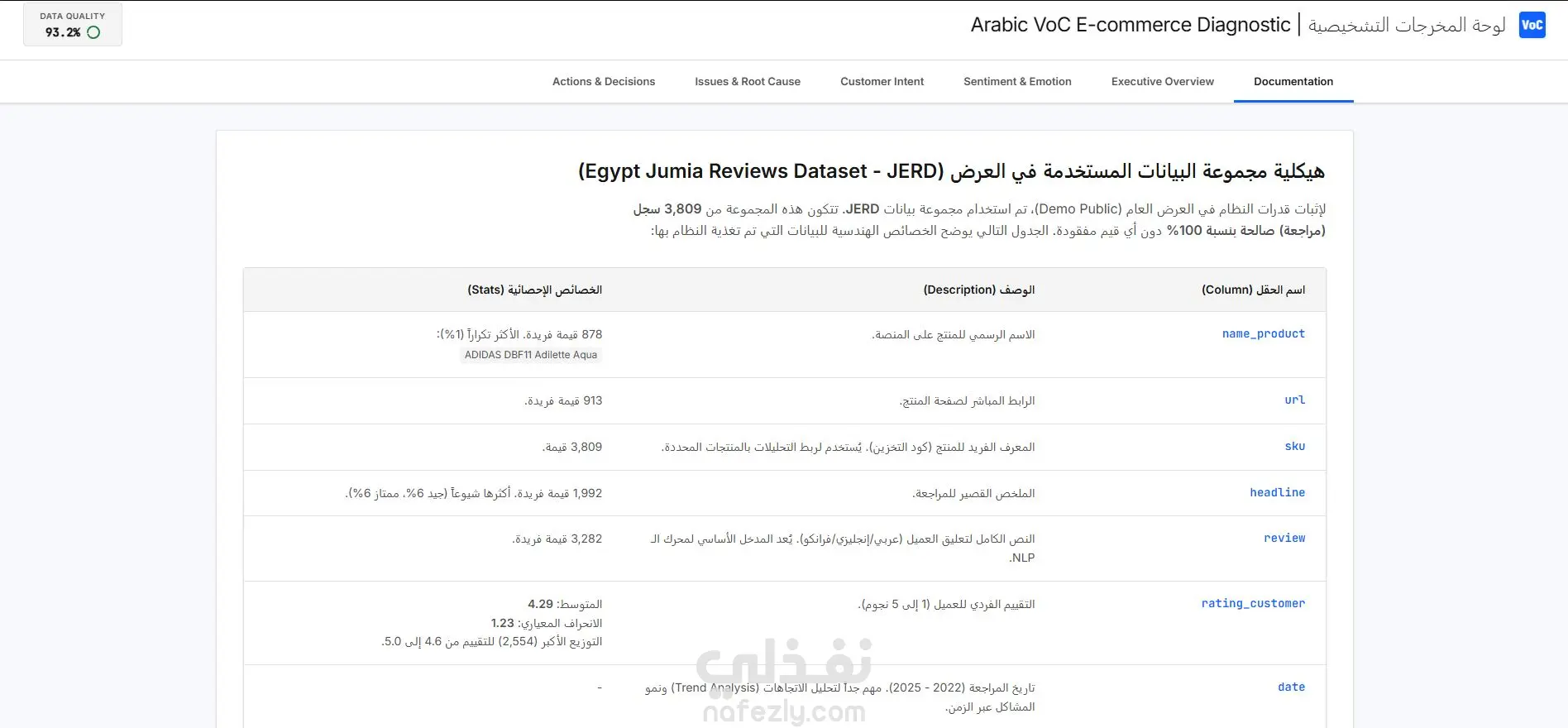Click the (Stats) table header
Screen dimensions: 1568x728
pyautogui.click(x=535, y=290)
